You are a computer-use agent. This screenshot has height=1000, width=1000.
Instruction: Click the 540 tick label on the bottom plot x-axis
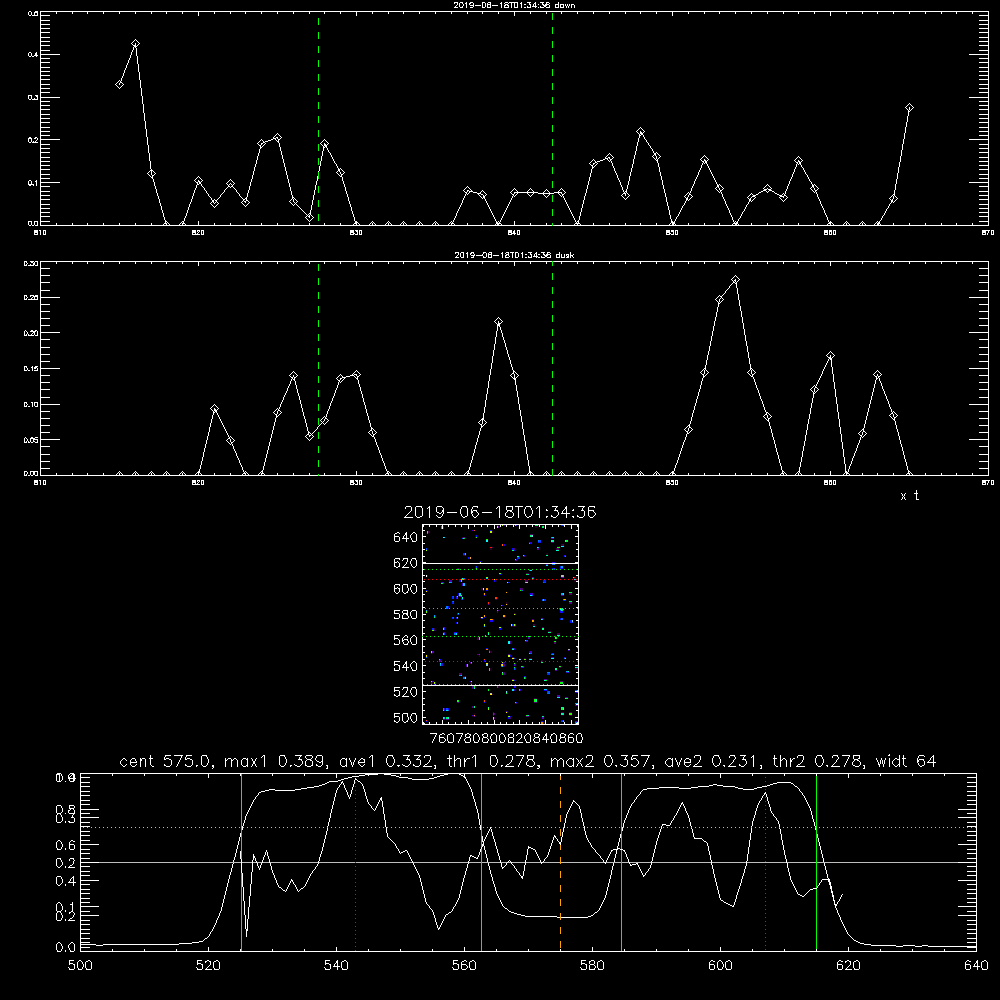(336, 966)
